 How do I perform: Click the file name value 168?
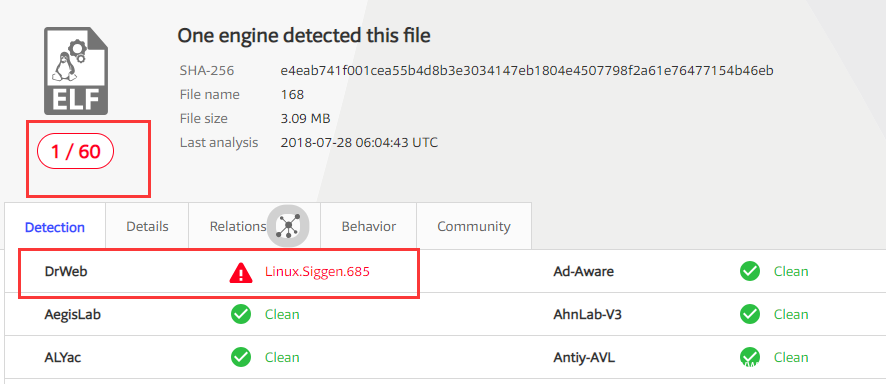[292, 94]
